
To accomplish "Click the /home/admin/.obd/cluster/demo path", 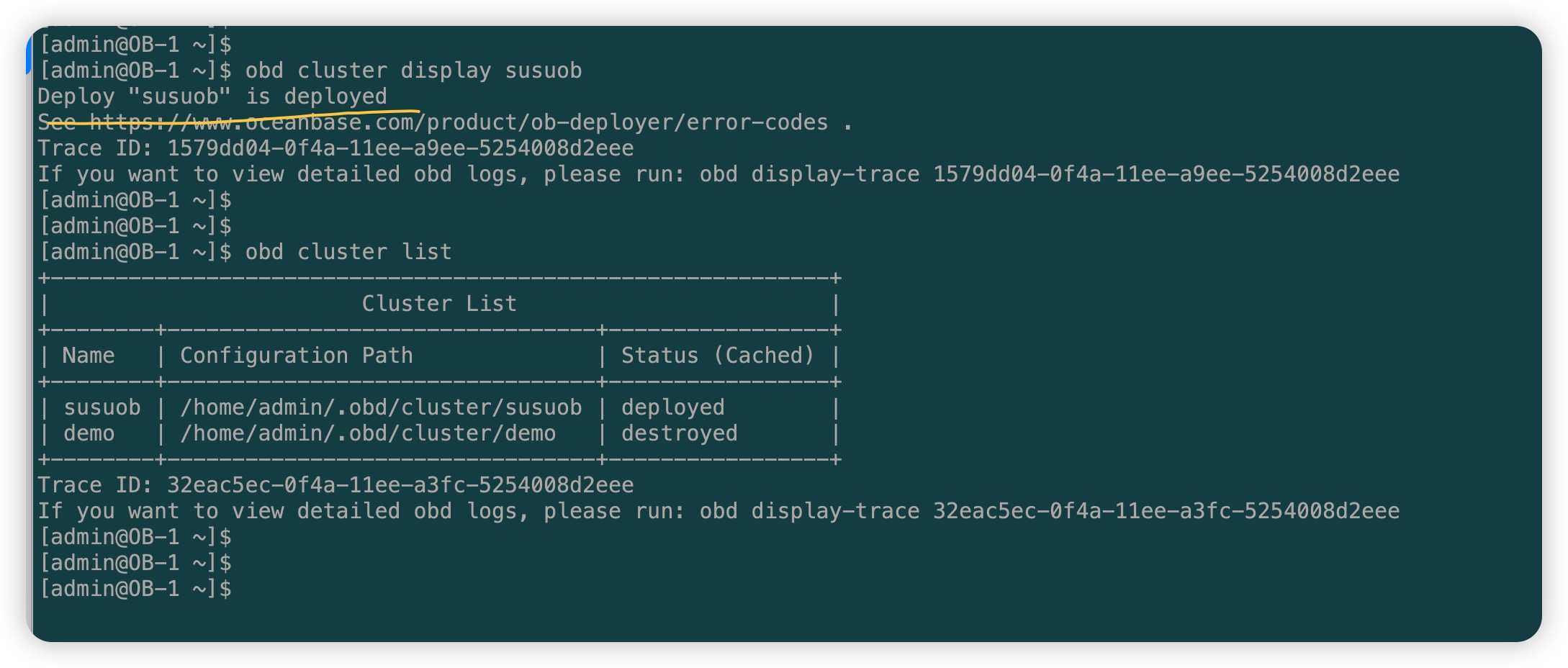I will 368,433.
